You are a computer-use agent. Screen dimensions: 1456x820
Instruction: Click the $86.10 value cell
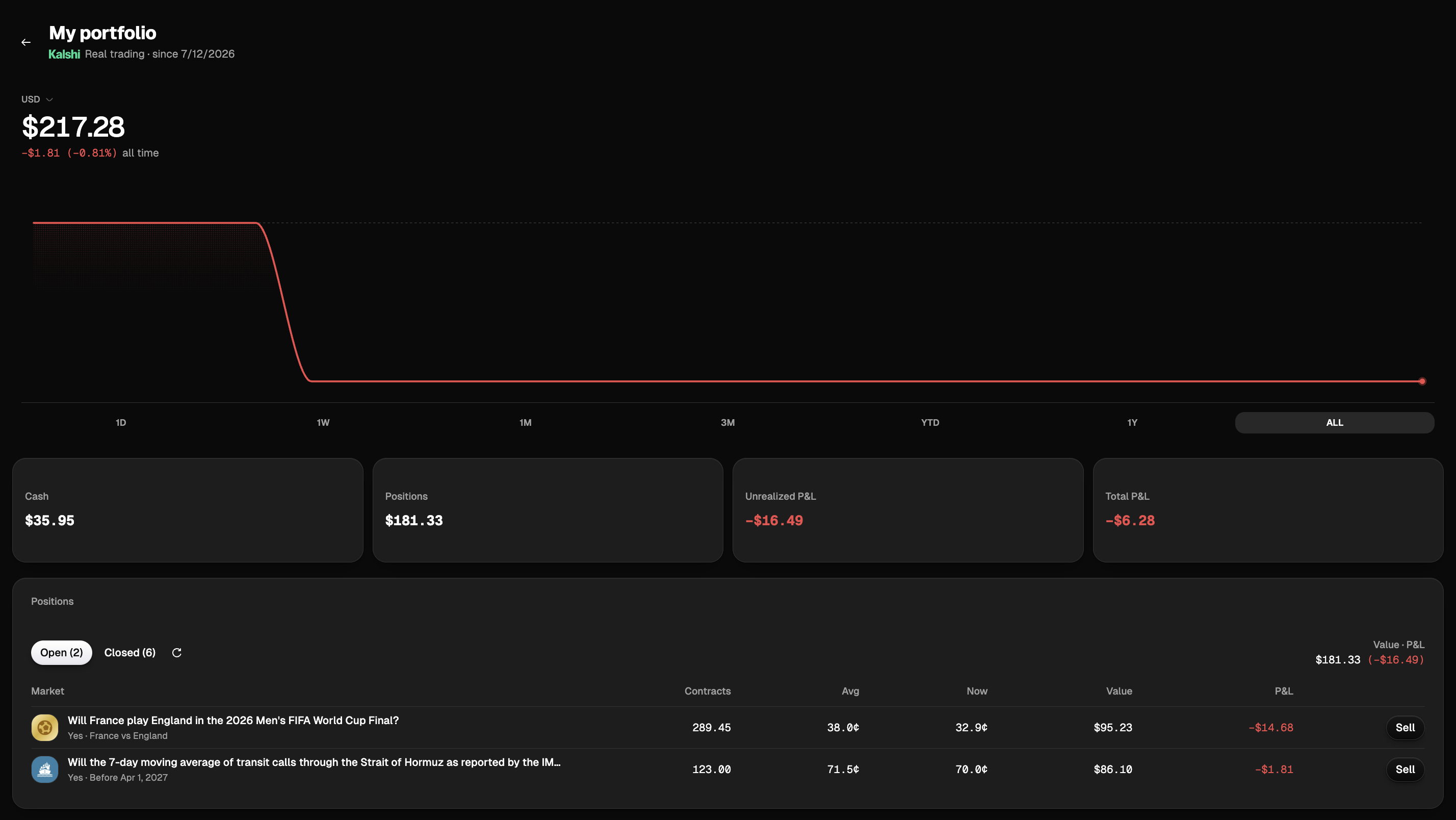click(x=1113, y=770)
